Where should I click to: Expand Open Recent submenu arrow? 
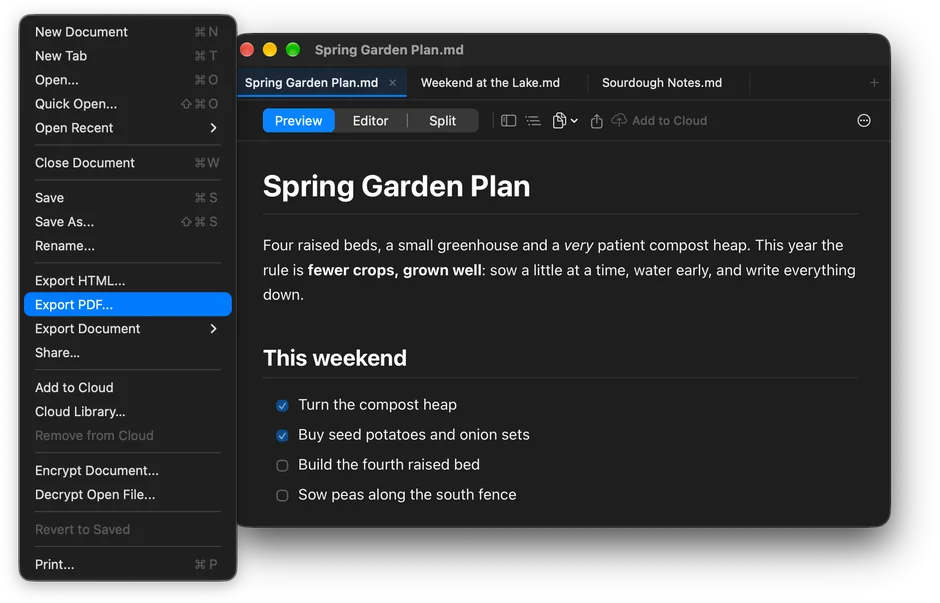[x=213, y=128]
